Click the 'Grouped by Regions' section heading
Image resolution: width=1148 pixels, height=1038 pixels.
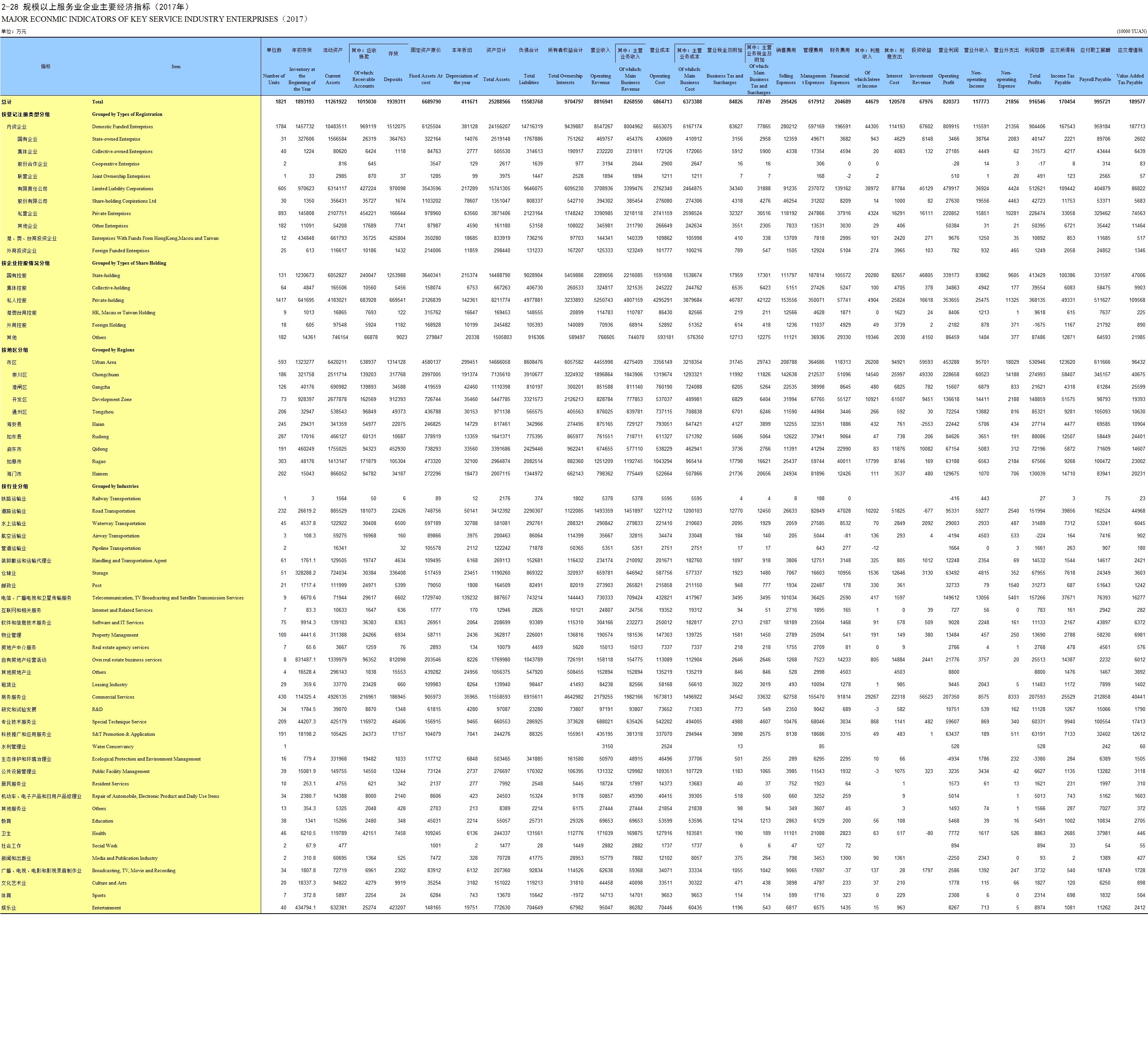click(113, 349)
